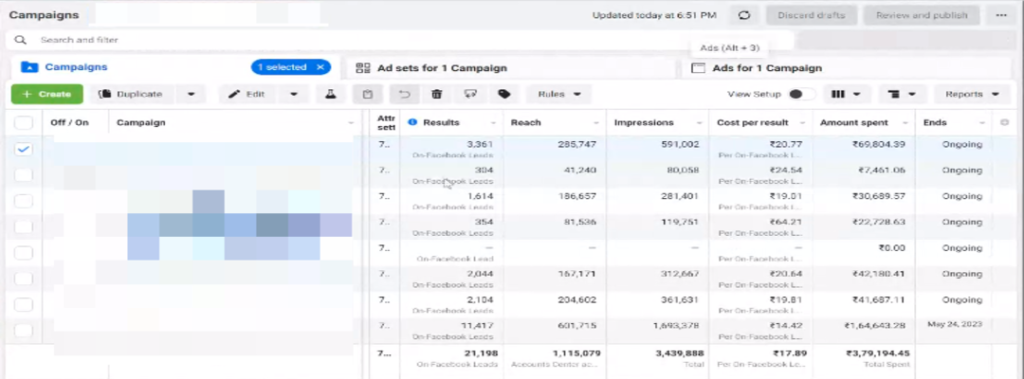Open the columns layout dropdown

point(846,94)
